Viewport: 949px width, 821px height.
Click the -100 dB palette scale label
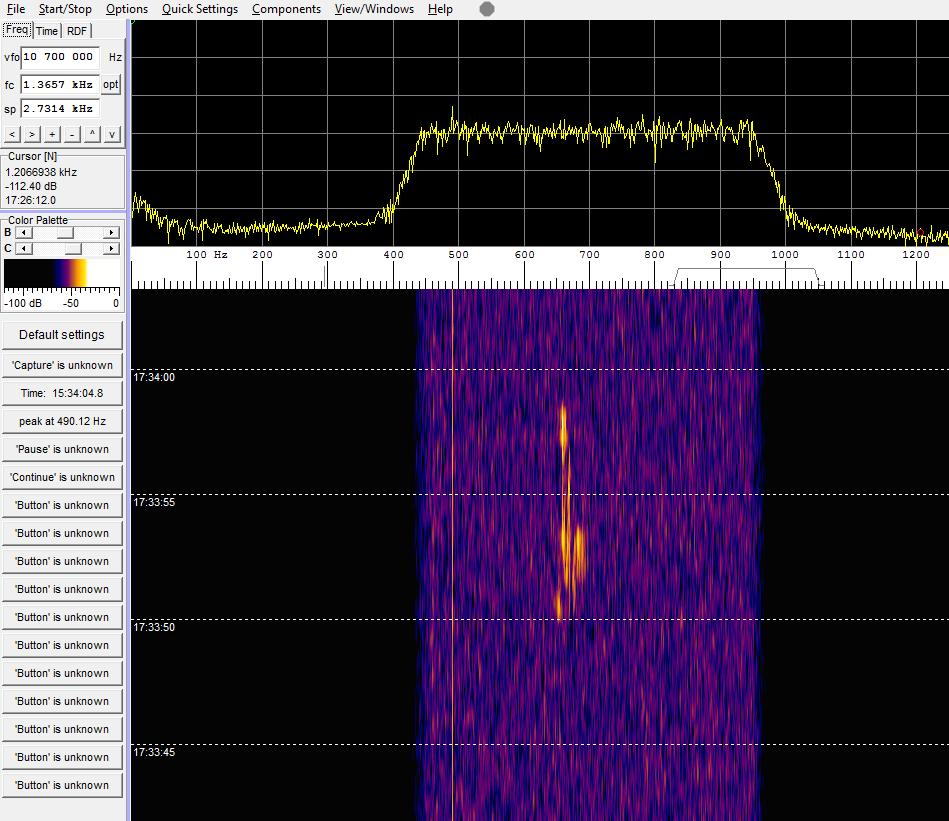pos(22,304)
